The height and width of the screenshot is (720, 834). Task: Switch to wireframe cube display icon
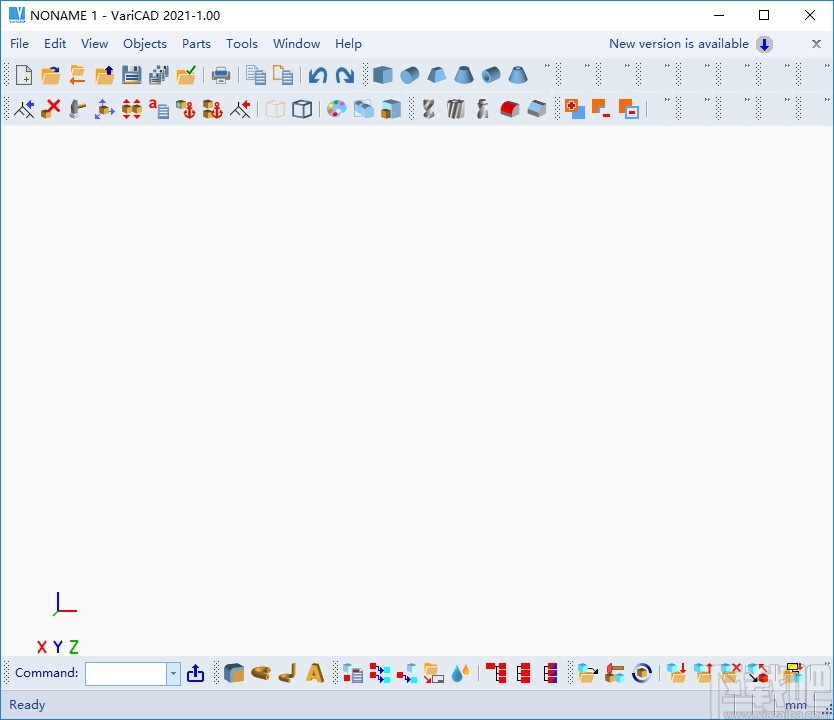tap(302, 109)
